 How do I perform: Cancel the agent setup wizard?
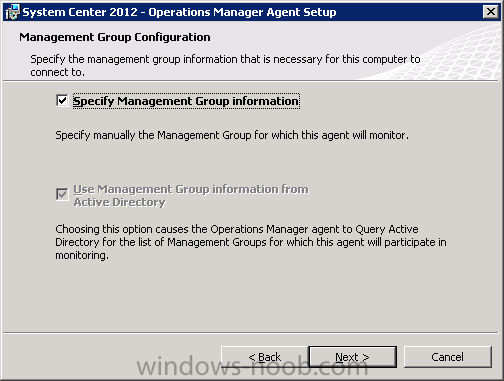click(x=448, y=357)
